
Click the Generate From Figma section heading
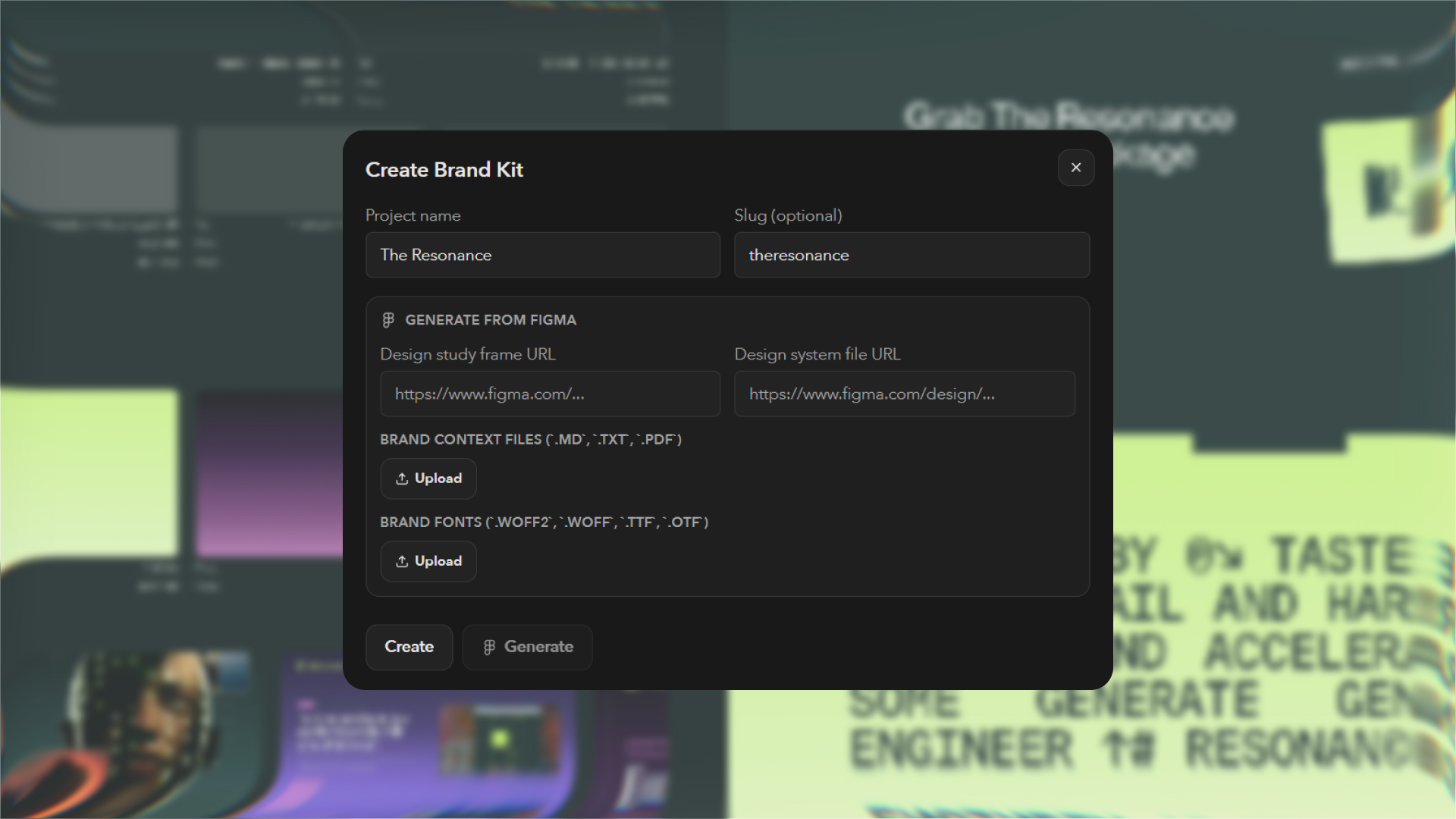click(490, 320)
